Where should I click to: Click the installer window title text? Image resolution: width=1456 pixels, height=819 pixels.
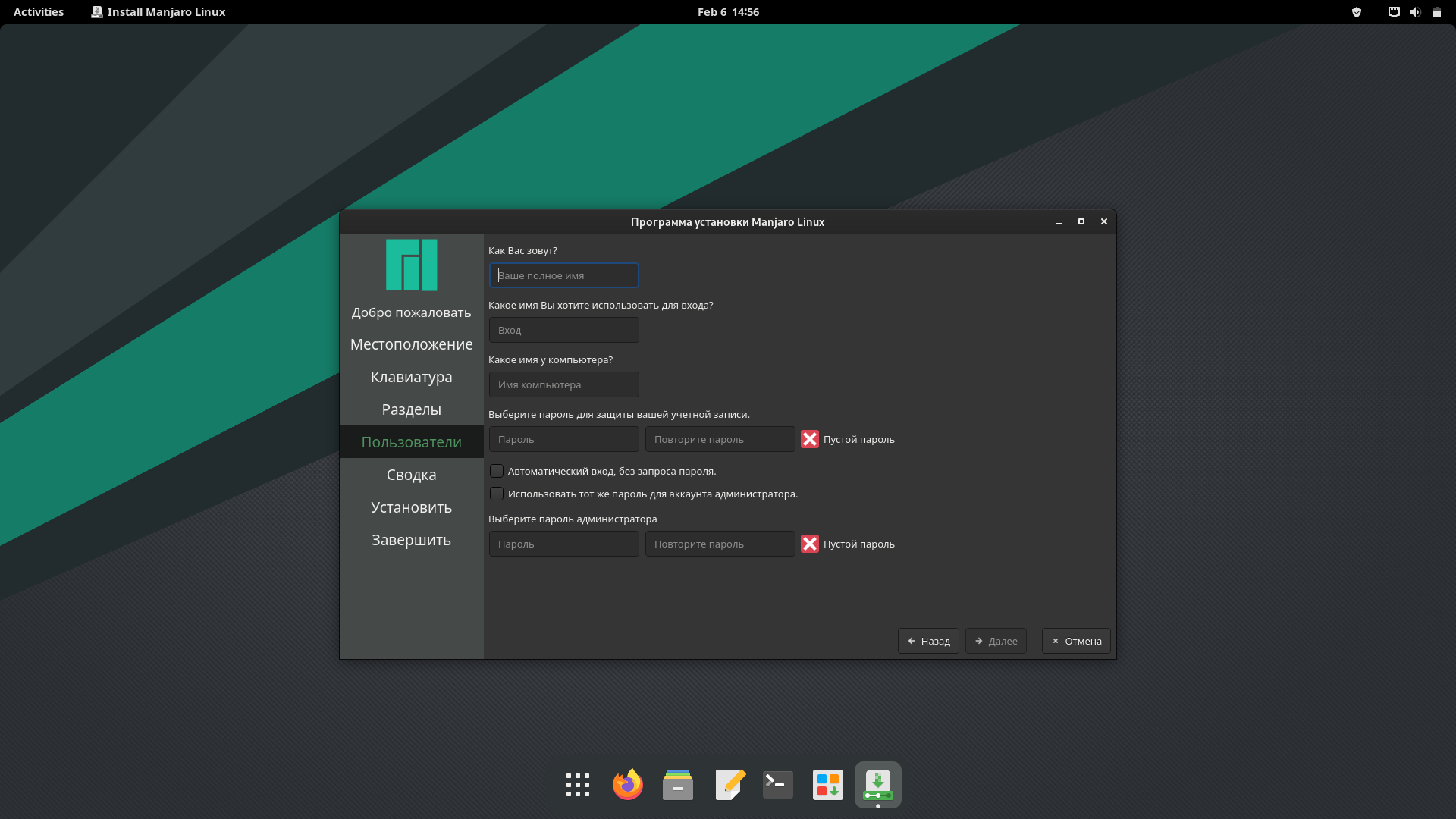point(727,222)
